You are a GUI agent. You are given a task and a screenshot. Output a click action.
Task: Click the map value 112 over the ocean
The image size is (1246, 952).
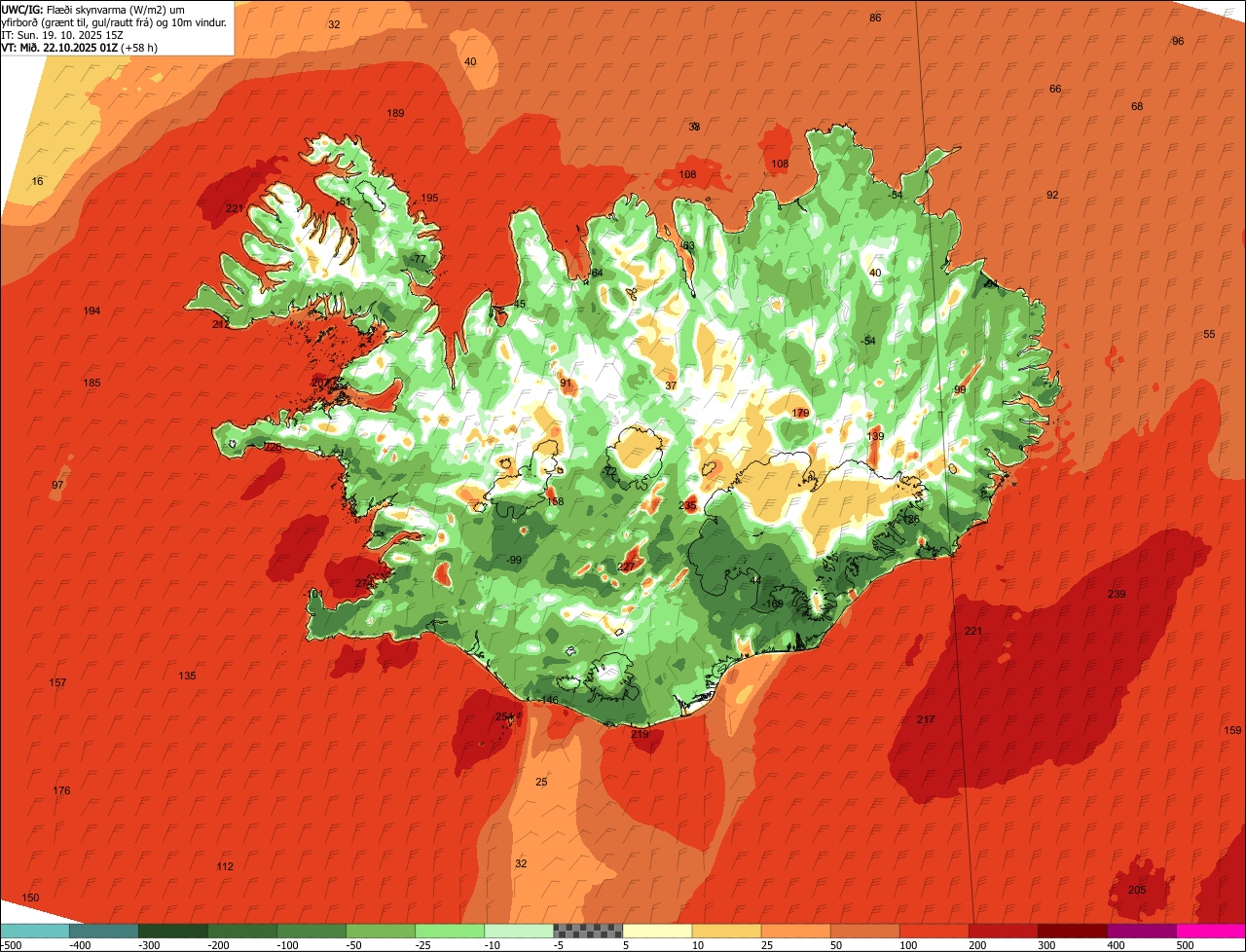tap(225, 866)
